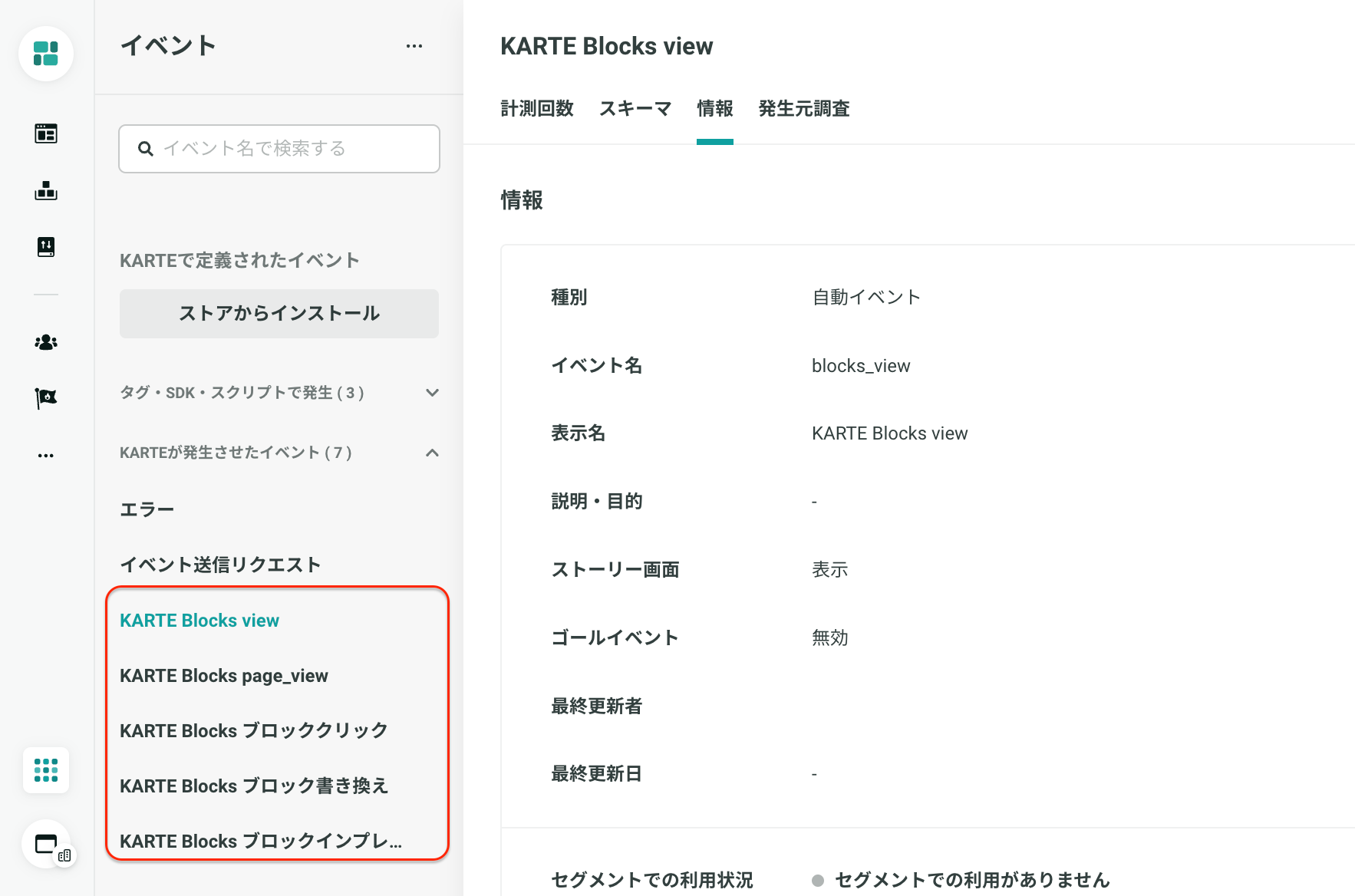Viewport: 1355px width, 896px height.
Task: Focus the イベント名で検索する search field
Action: (279, 149)
